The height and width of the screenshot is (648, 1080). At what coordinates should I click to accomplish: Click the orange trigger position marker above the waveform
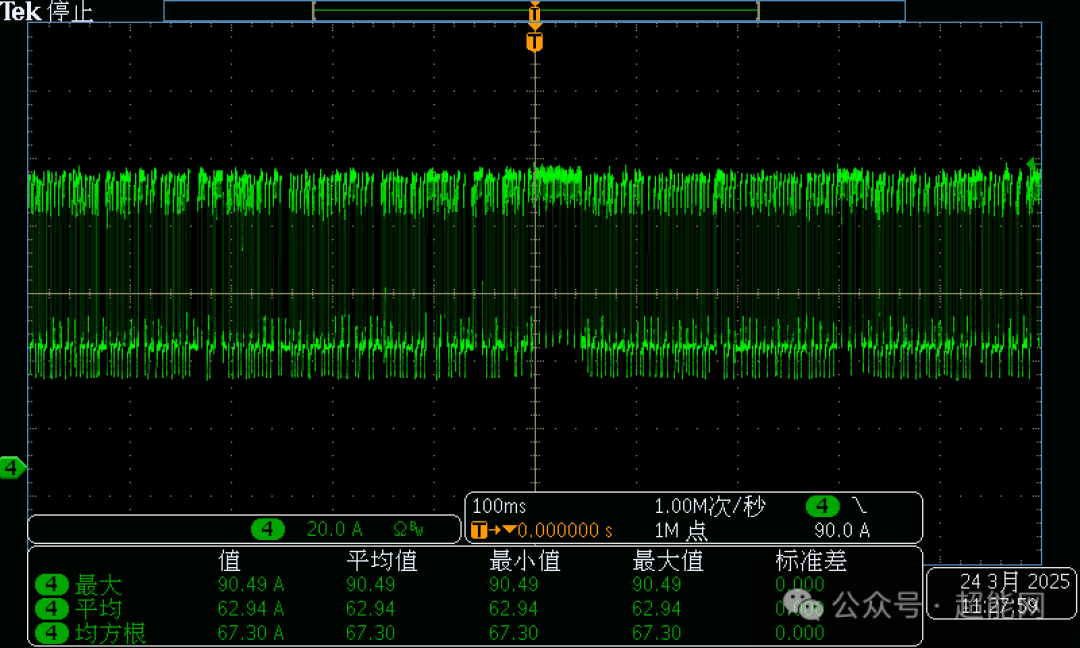click(534, 42)
